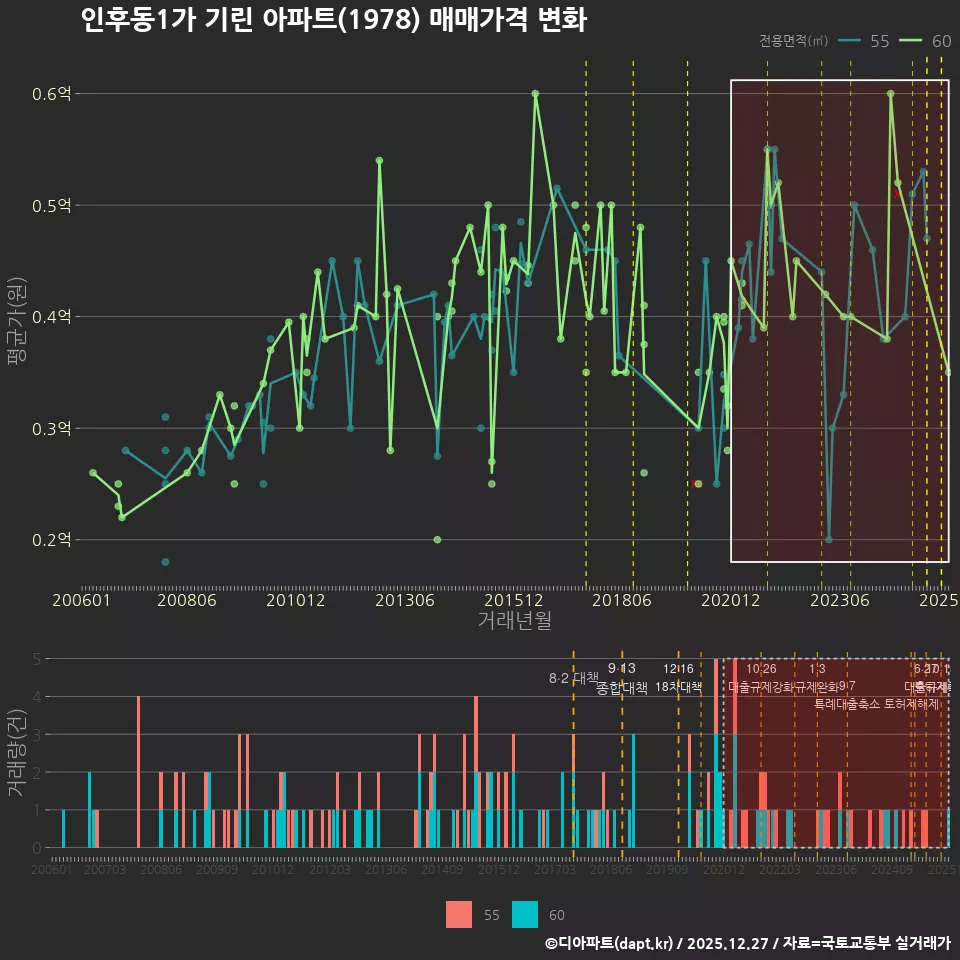Expand the white highlighted region box

click(x=840, y=320)
